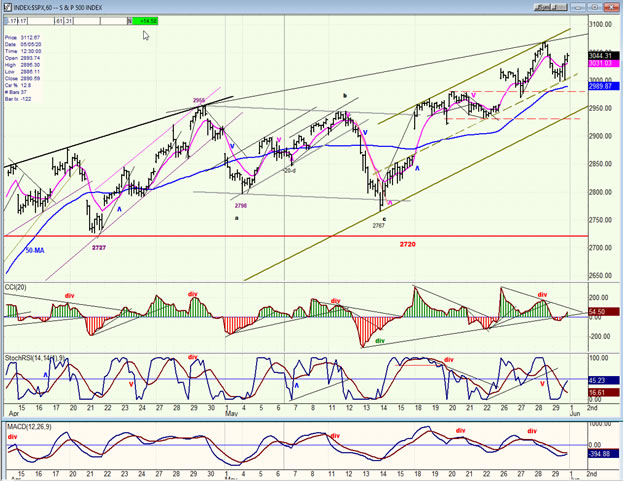This screenshot has height=482, width=624.
Task: Click the green 'div' label in CCI panel
Action: tap(380, 341)
